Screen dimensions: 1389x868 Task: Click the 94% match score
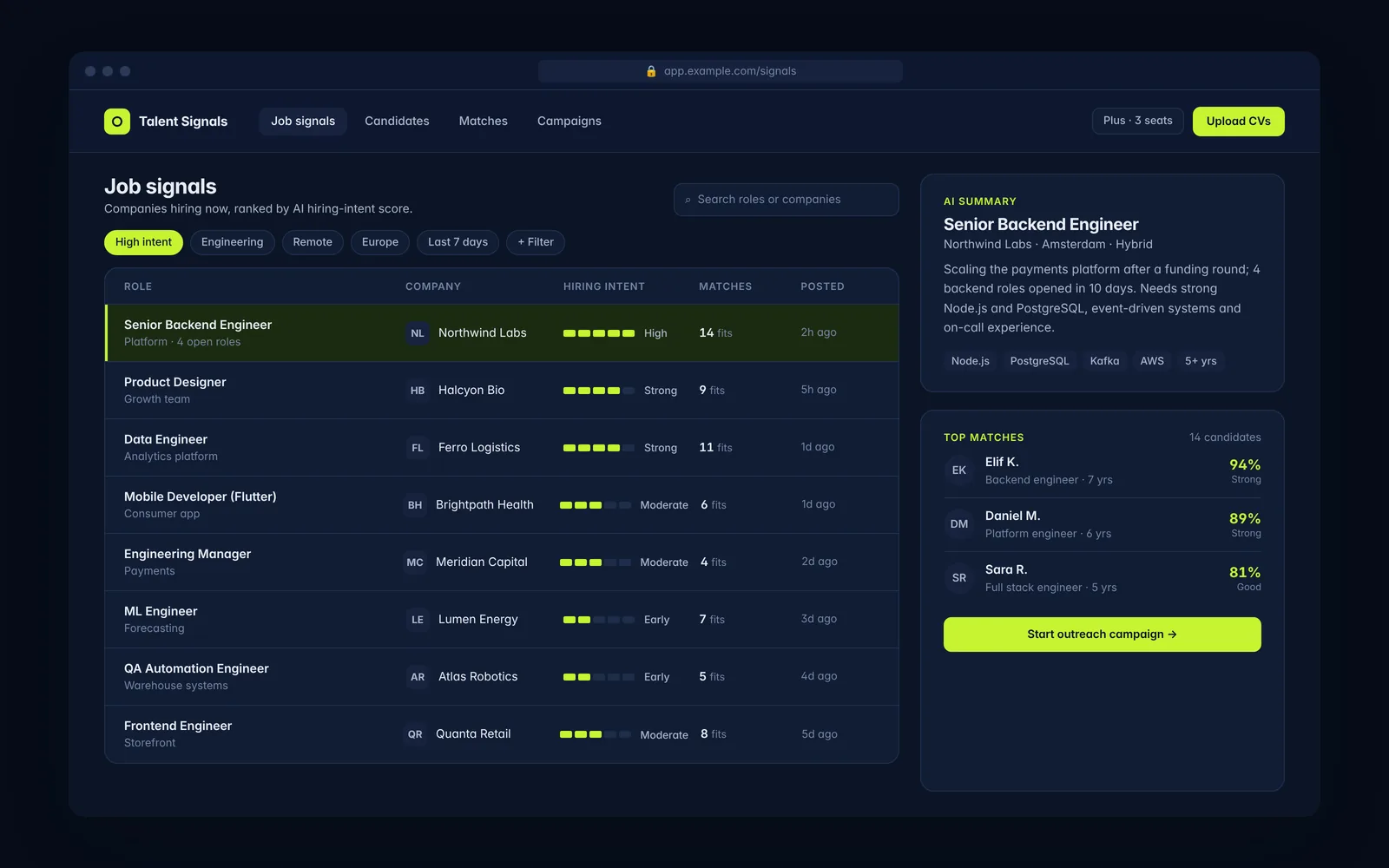tap(1245, 465)
